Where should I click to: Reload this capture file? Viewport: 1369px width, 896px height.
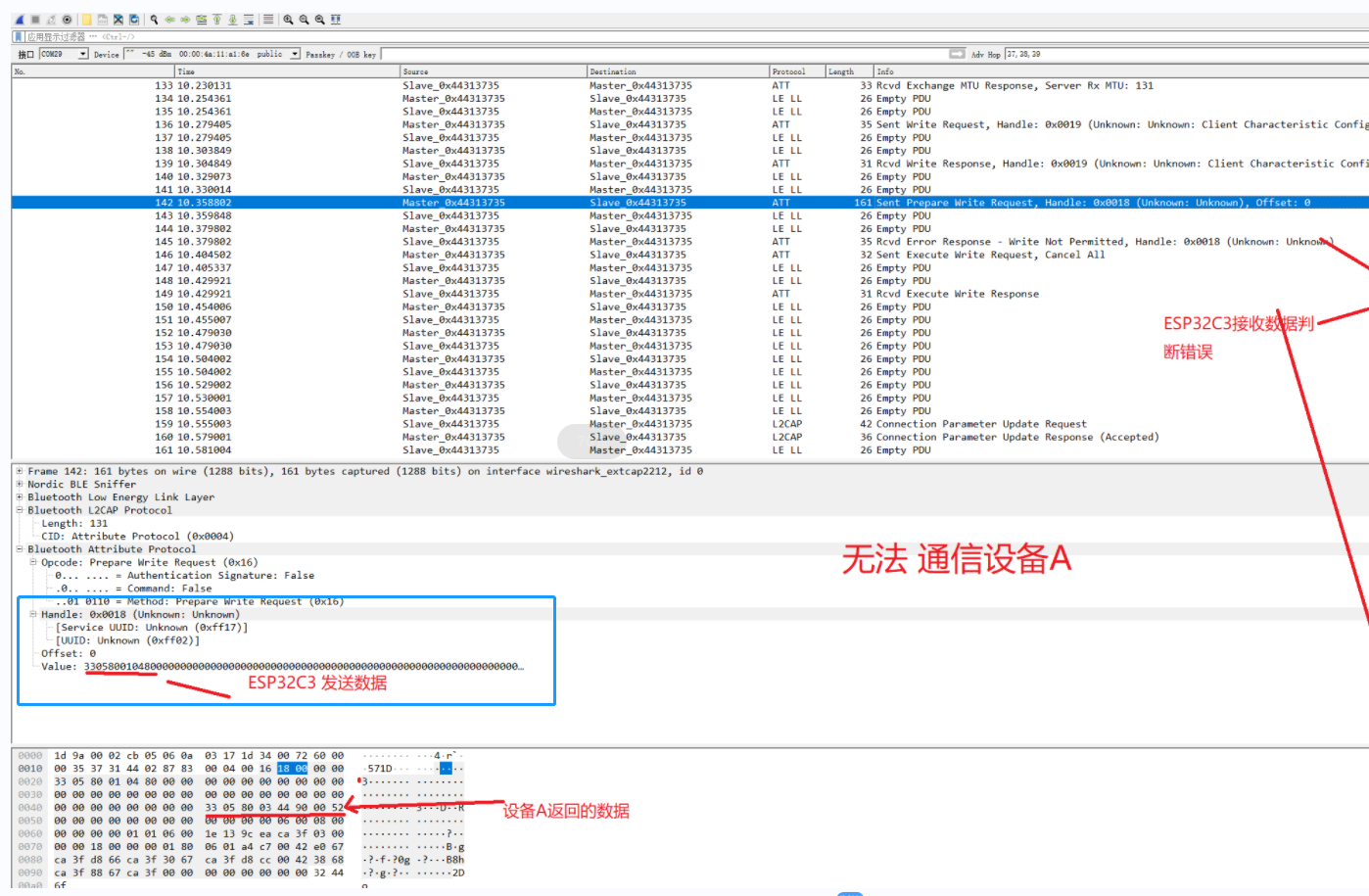134,20
